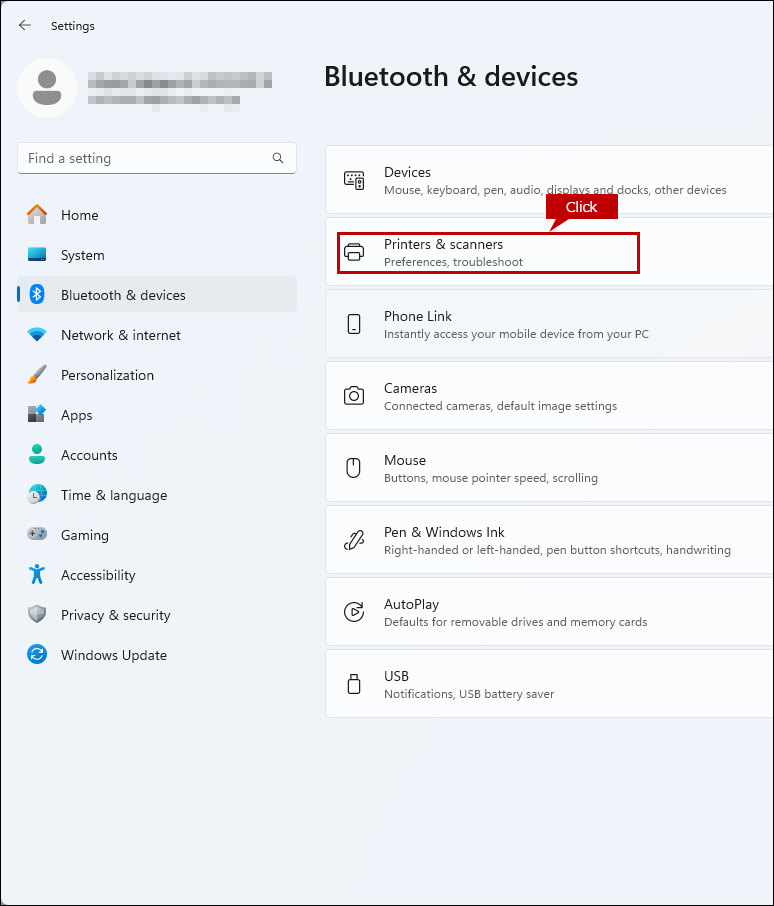
Task: Click the Gaming controller icon
Action: coord(37,534)
